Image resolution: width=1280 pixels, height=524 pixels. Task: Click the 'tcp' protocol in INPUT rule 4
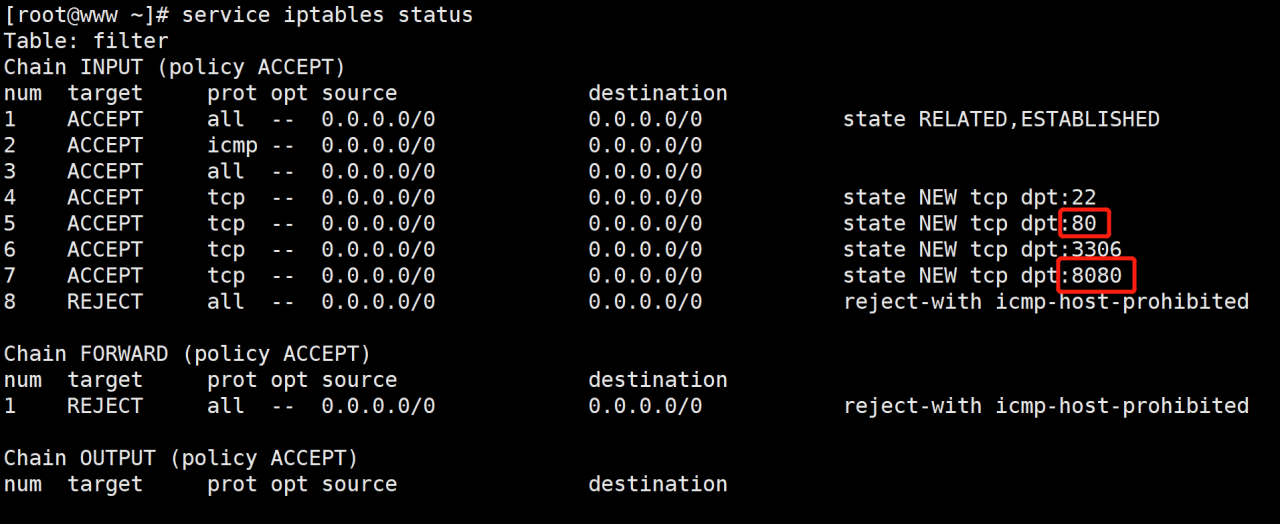coord(226,197)
